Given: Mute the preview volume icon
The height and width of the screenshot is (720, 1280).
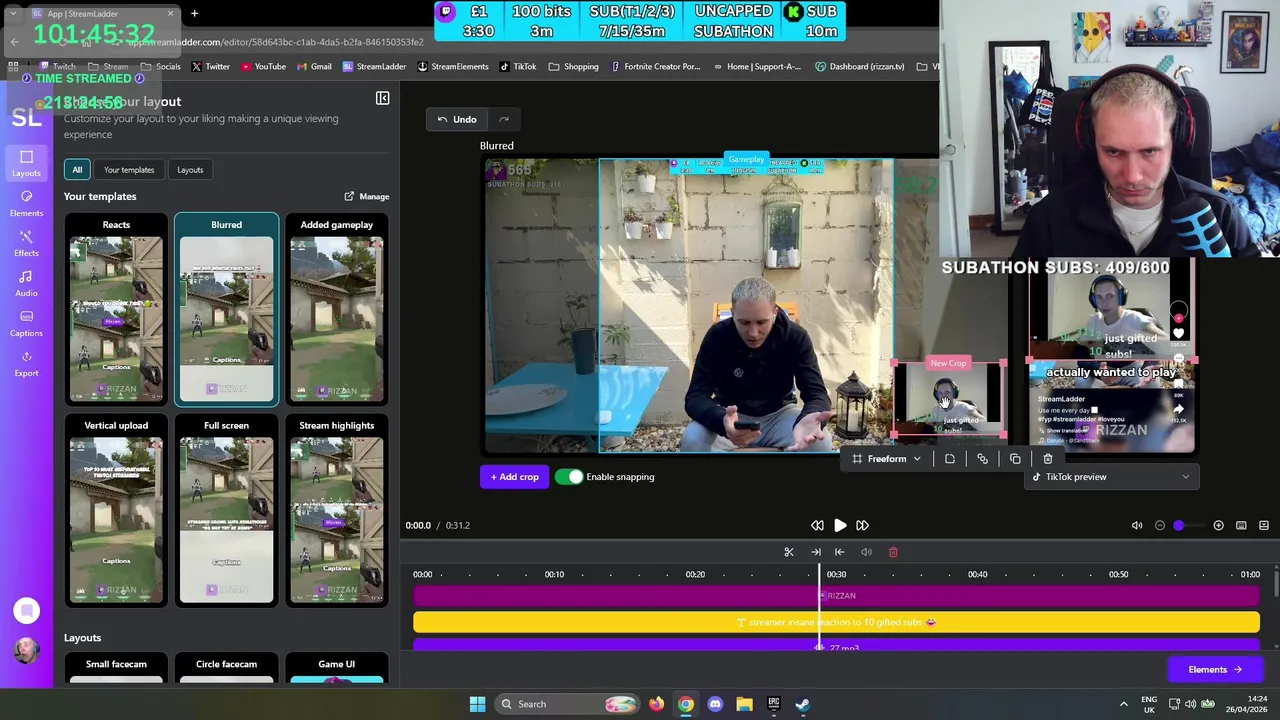Looking at the screenshot, I should (1137, 525).
